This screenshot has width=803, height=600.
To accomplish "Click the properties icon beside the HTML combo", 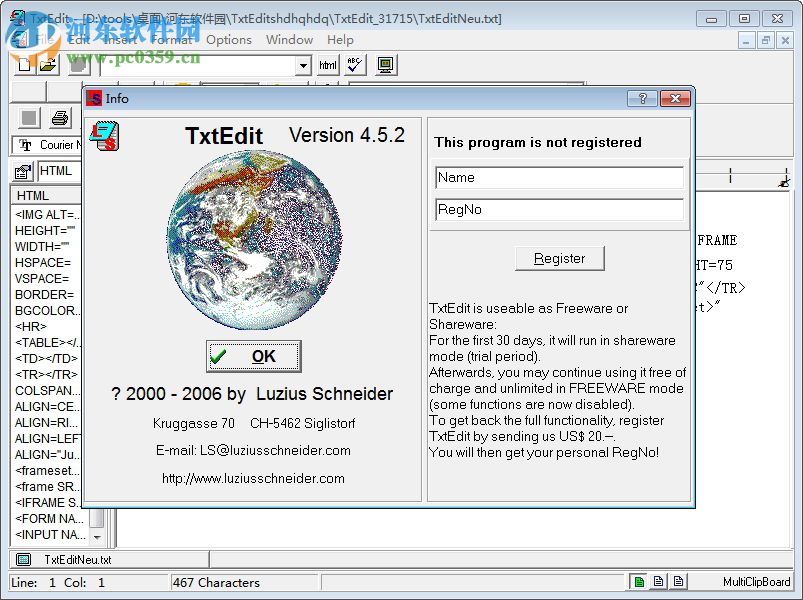I will pos(21,170).
